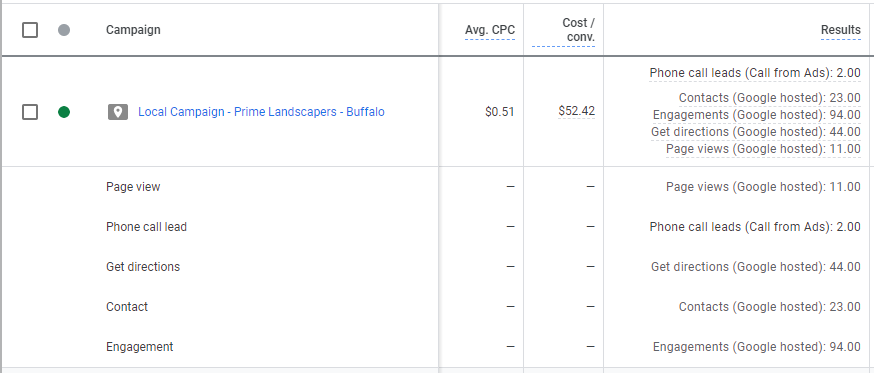
Task: Click the grey status header dot
Action: click(x=64, y=30)
